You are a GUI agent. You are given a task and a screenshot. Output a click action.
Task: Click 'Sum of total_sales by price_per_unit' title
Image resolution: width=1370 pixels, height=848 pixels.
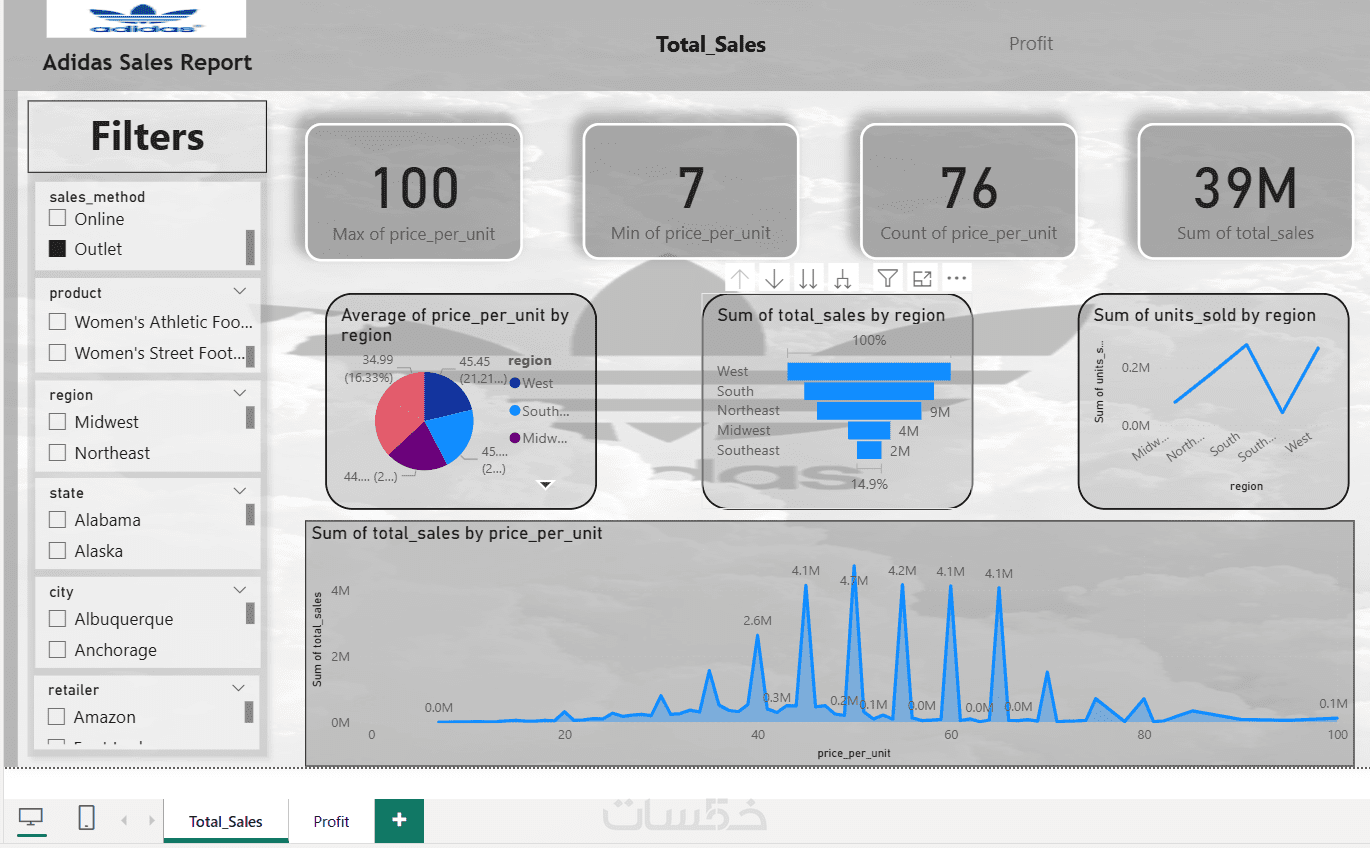457,533
